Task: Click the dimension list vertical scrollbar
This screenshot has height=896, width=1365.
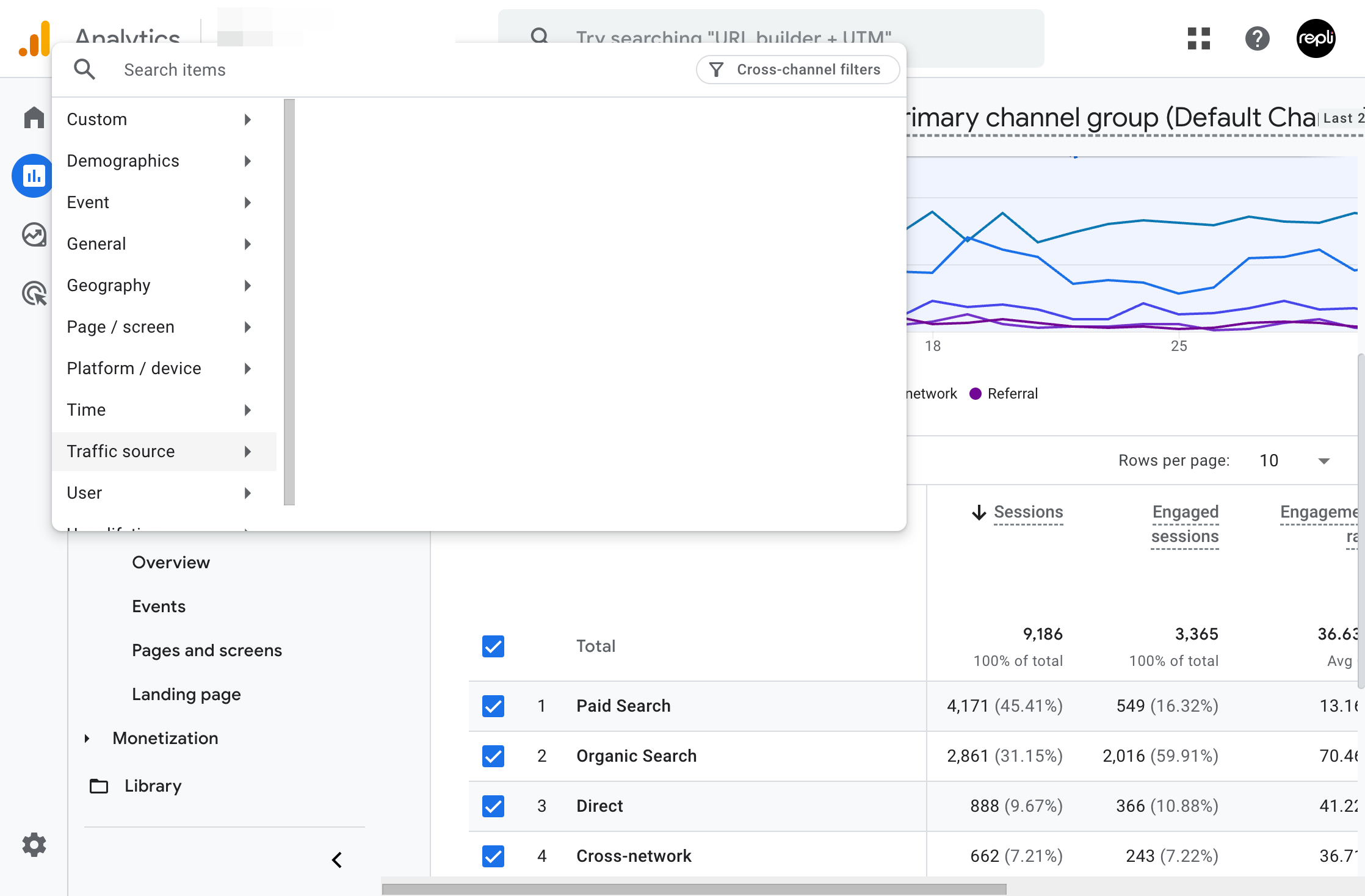Action: coord(289,302)
